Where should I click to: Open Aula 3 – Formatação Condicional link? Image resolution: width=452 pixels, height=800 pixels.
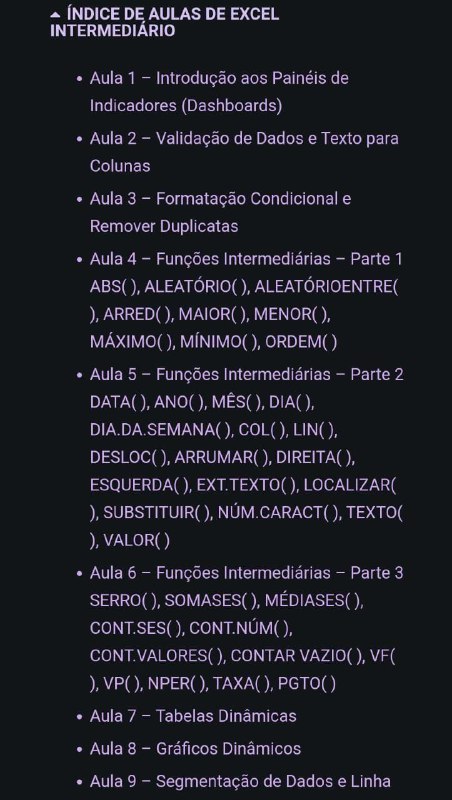point(220,212)
